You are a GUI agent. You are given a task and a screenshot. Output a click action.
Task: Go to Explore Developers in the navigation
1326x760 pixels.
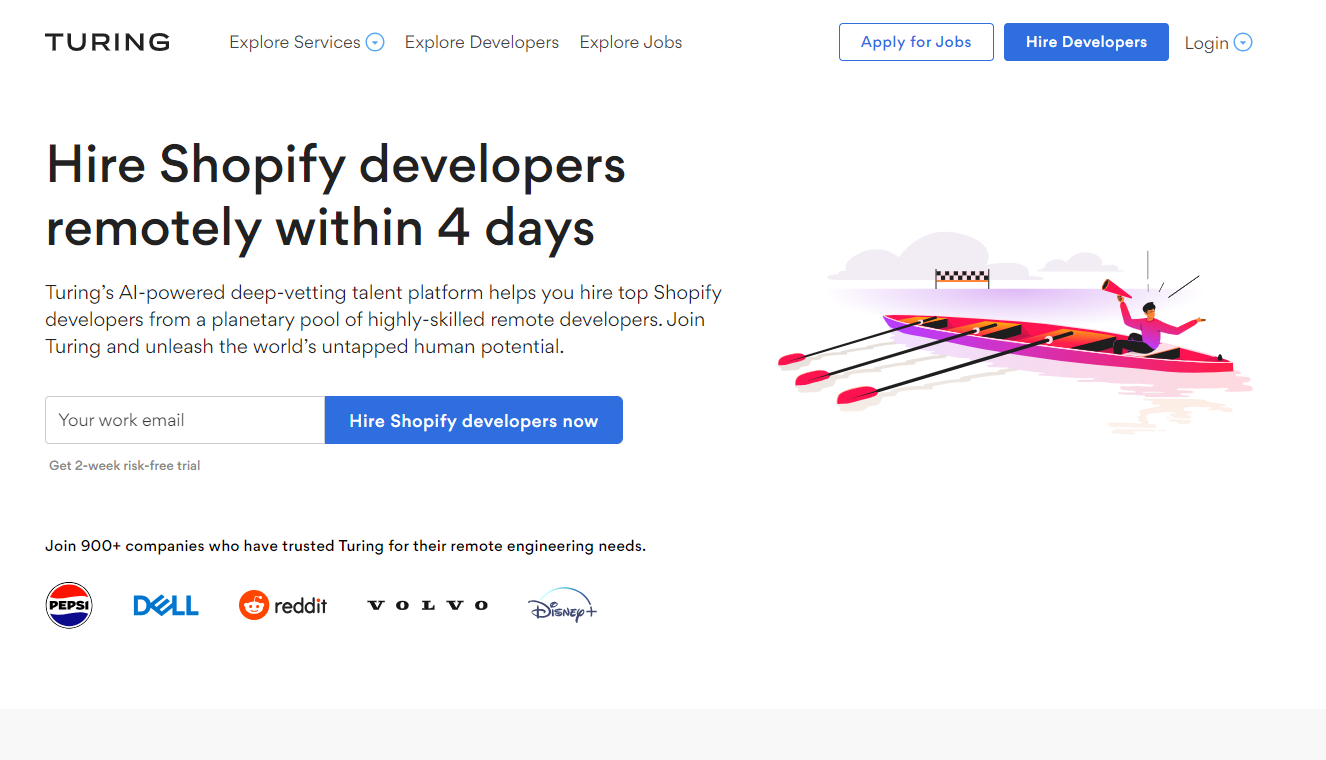(481, 42)
